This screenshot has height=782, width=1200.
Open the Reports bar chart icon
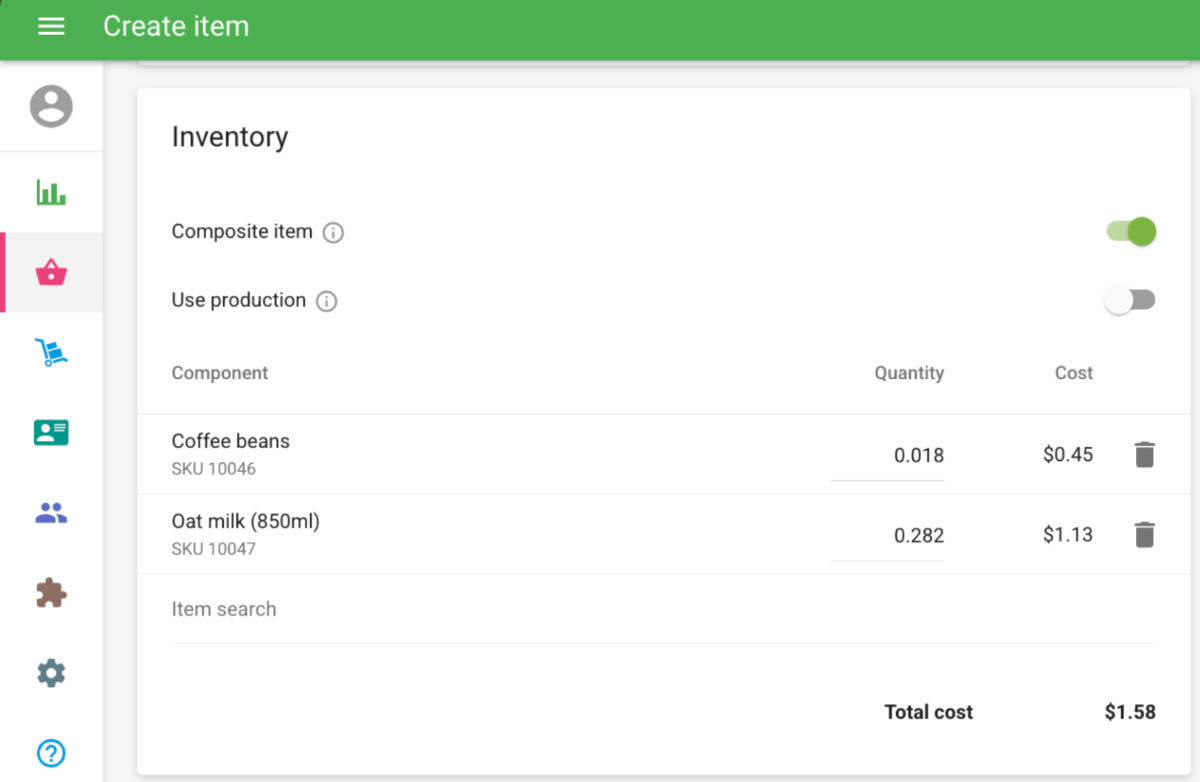(x=51, y=192)
